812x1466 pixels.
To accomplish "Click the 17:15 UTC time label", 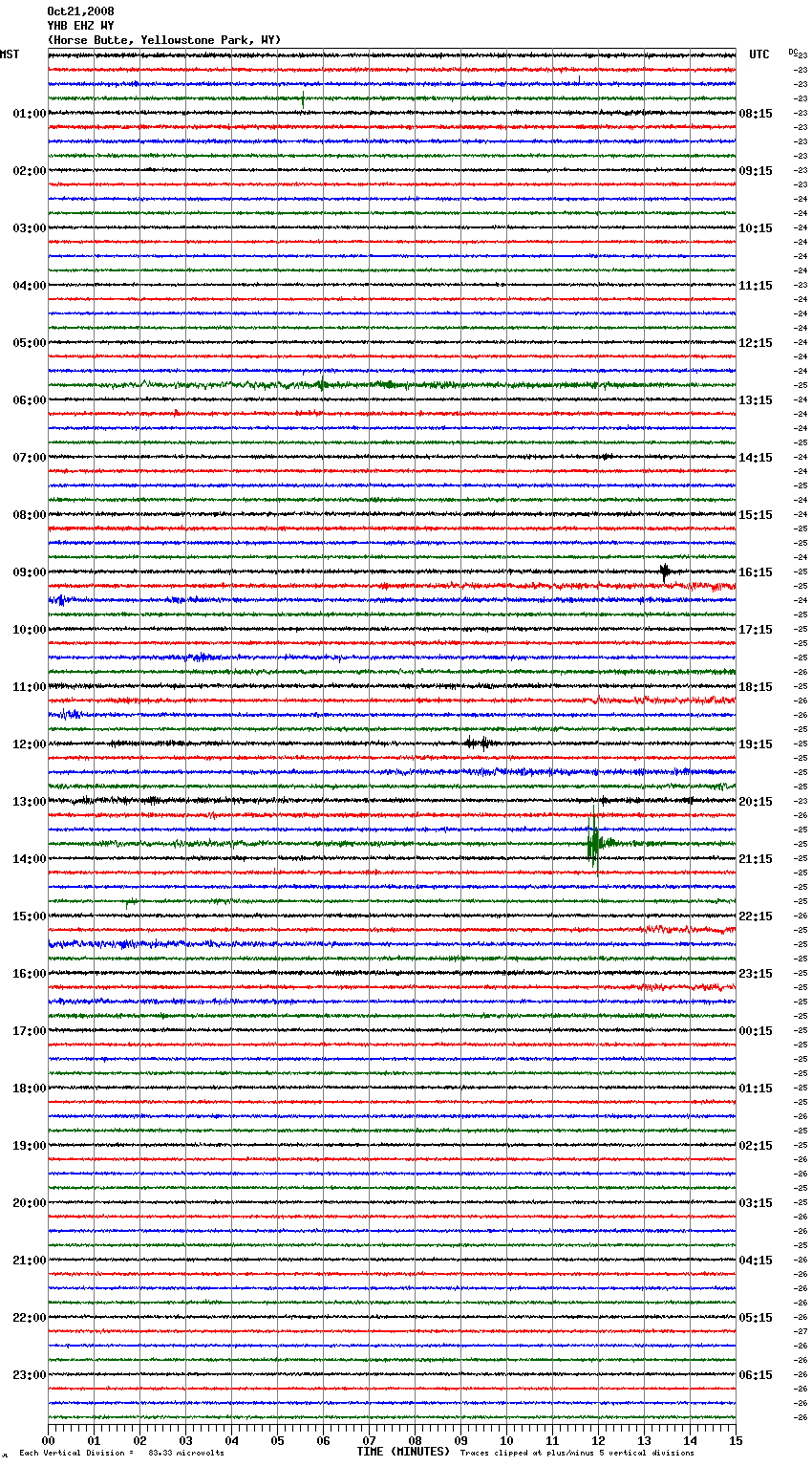I will tap(756, 630).
